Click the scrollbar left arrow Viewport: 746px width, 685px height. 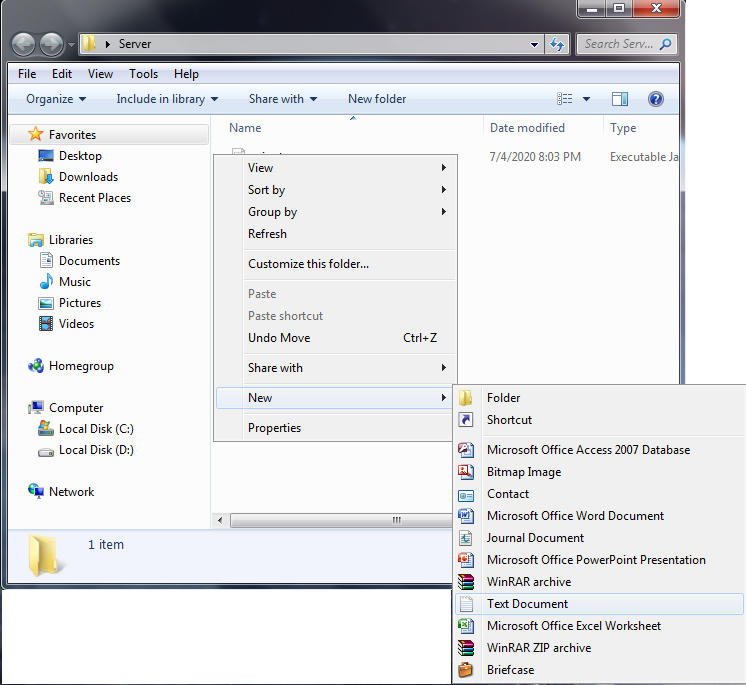click(220, 520)
